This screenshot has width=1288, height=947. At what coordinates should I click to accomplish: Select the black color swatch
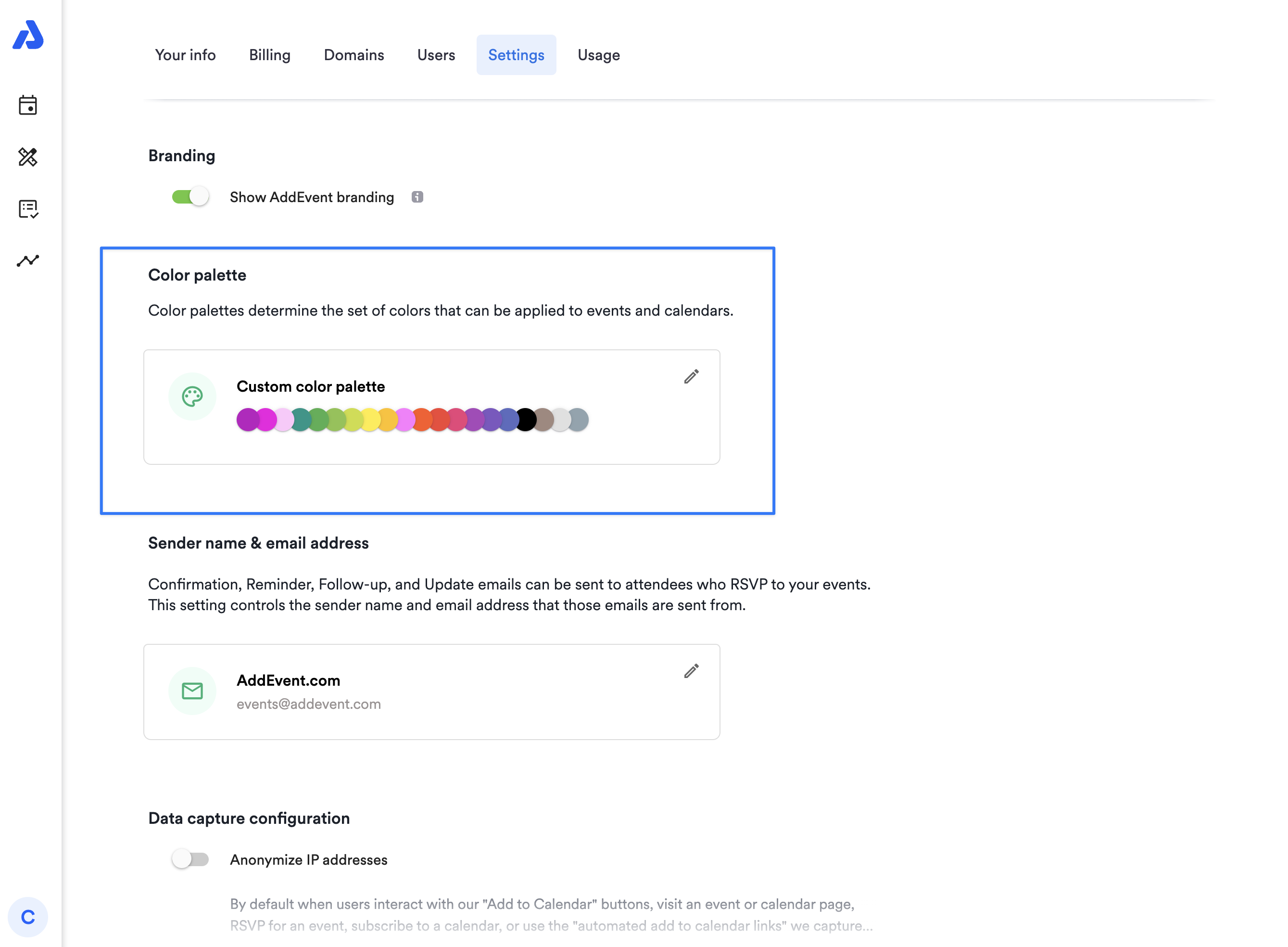pyautogui.click(x=525, y=420)
